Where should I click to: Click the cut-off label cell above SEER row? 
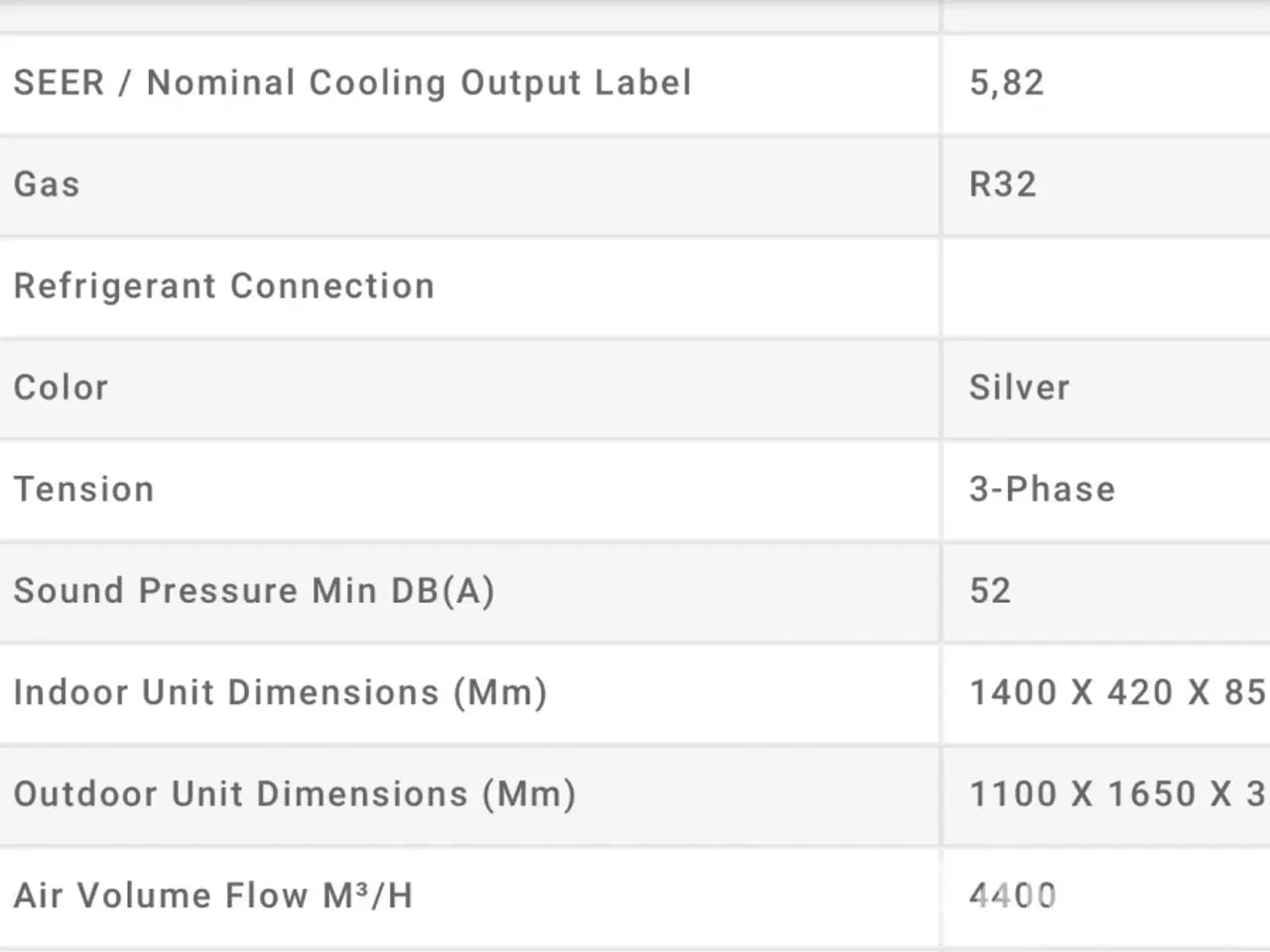[x=466, y=14]
